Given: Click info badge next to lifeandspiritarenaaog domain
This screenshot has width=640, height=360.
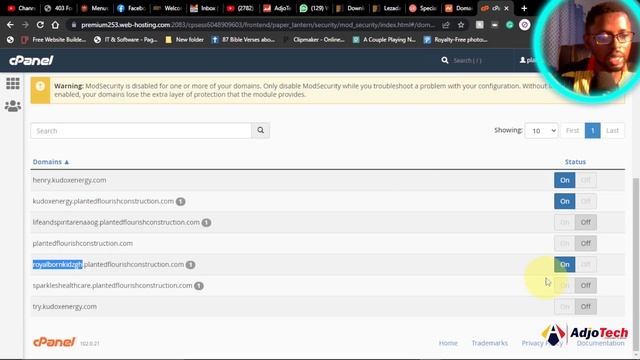Looking at the screenshot, I should (206, 222).
